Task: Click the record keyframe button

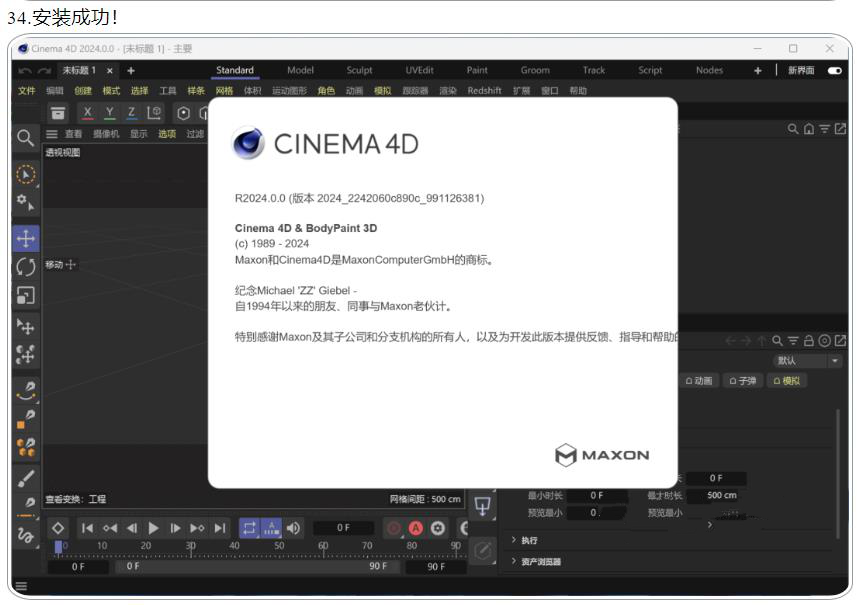Action: pos(394,528)
